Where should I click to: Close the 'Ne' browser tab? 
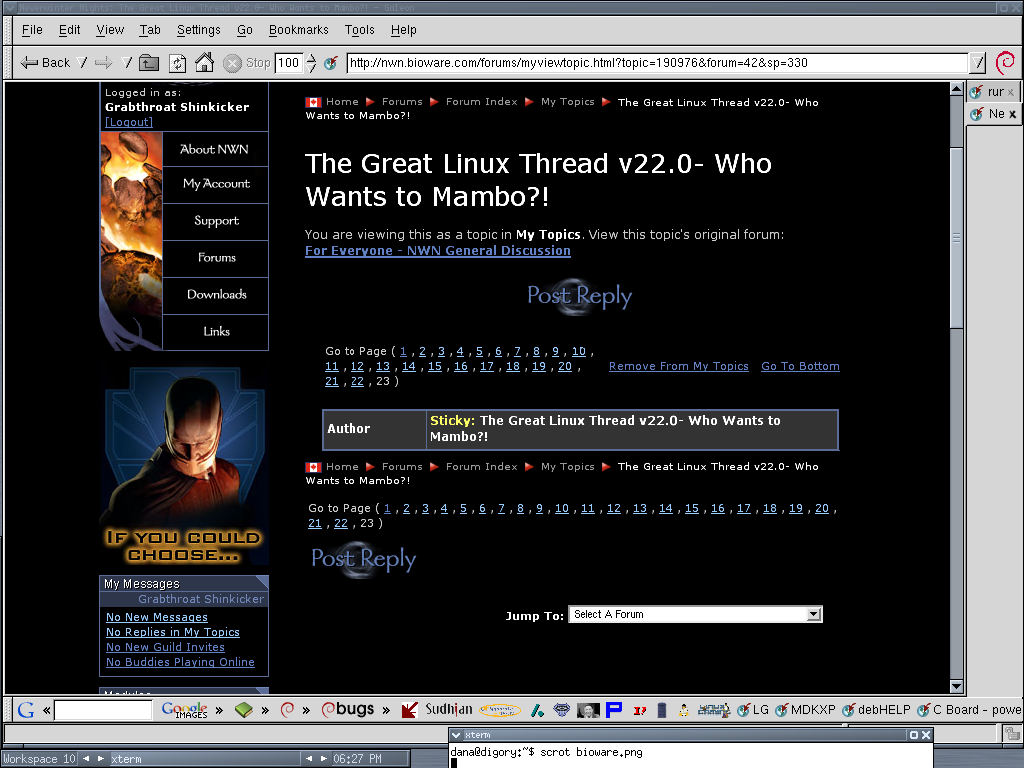pyautogui.click(x=1012, y=114)
